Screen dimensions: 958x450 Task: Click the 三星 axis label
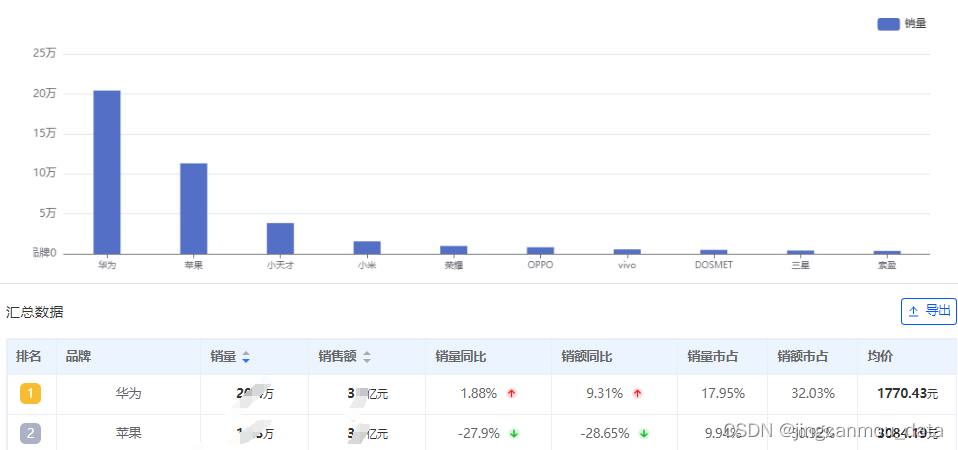click(x=800, y=266)
